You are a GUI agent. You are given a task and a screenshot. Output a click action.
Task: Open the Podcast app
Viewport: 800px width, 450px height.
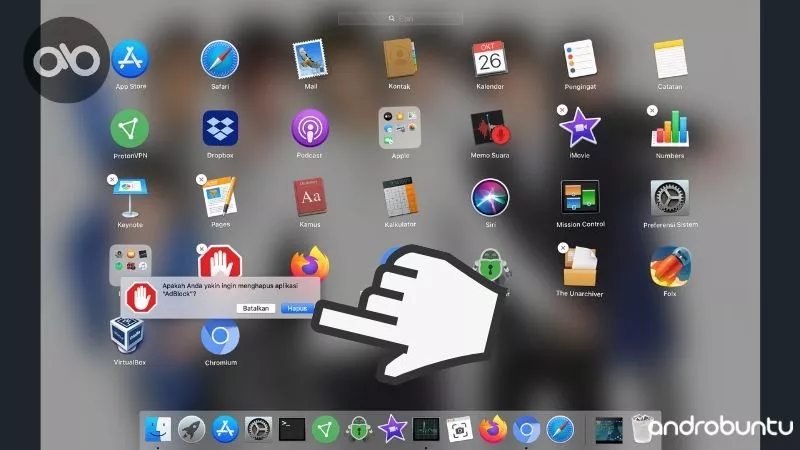click(310, 128)
